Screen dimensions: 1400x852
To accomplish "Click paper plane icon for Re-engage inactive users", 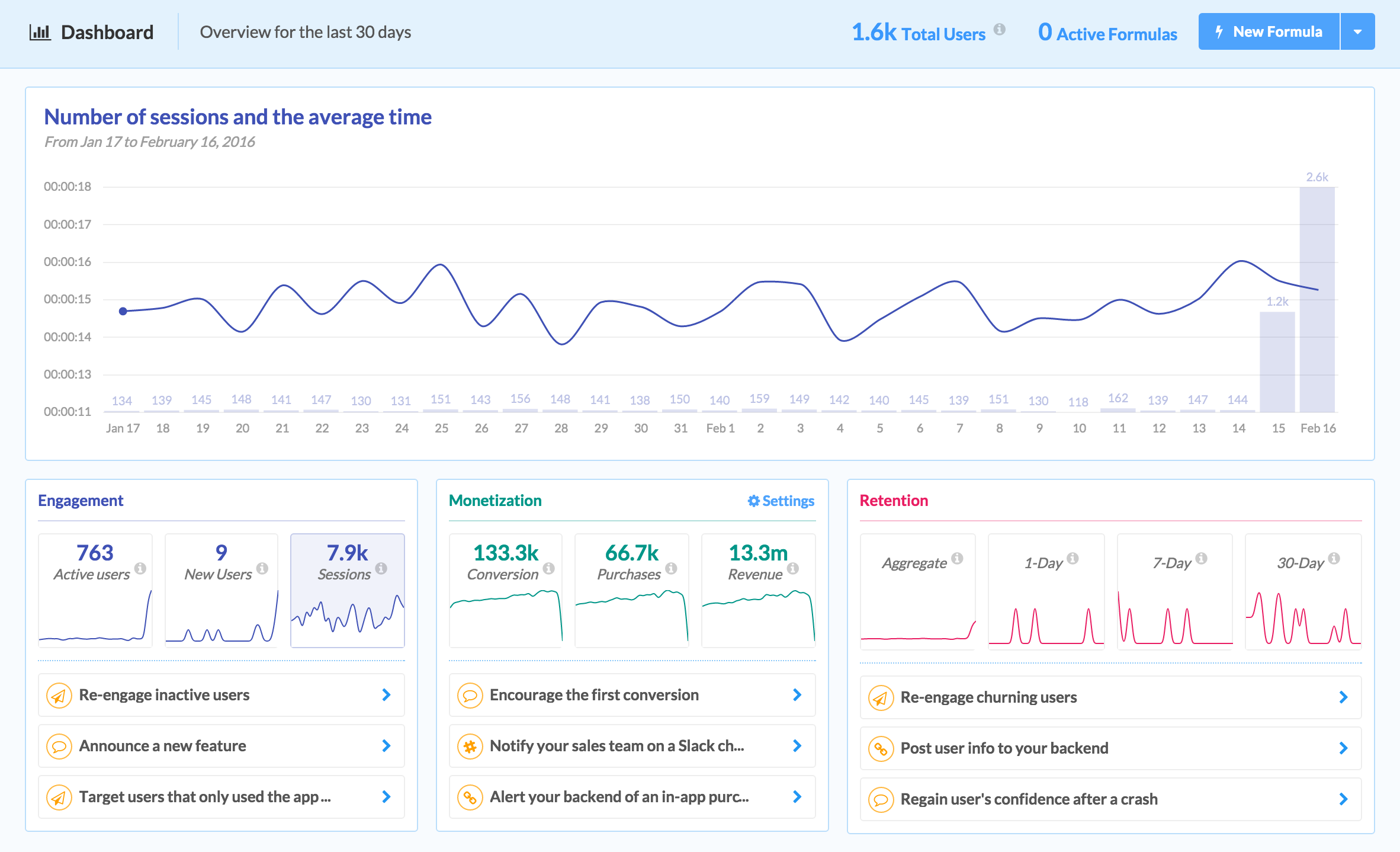I will [x=59, y=695].
